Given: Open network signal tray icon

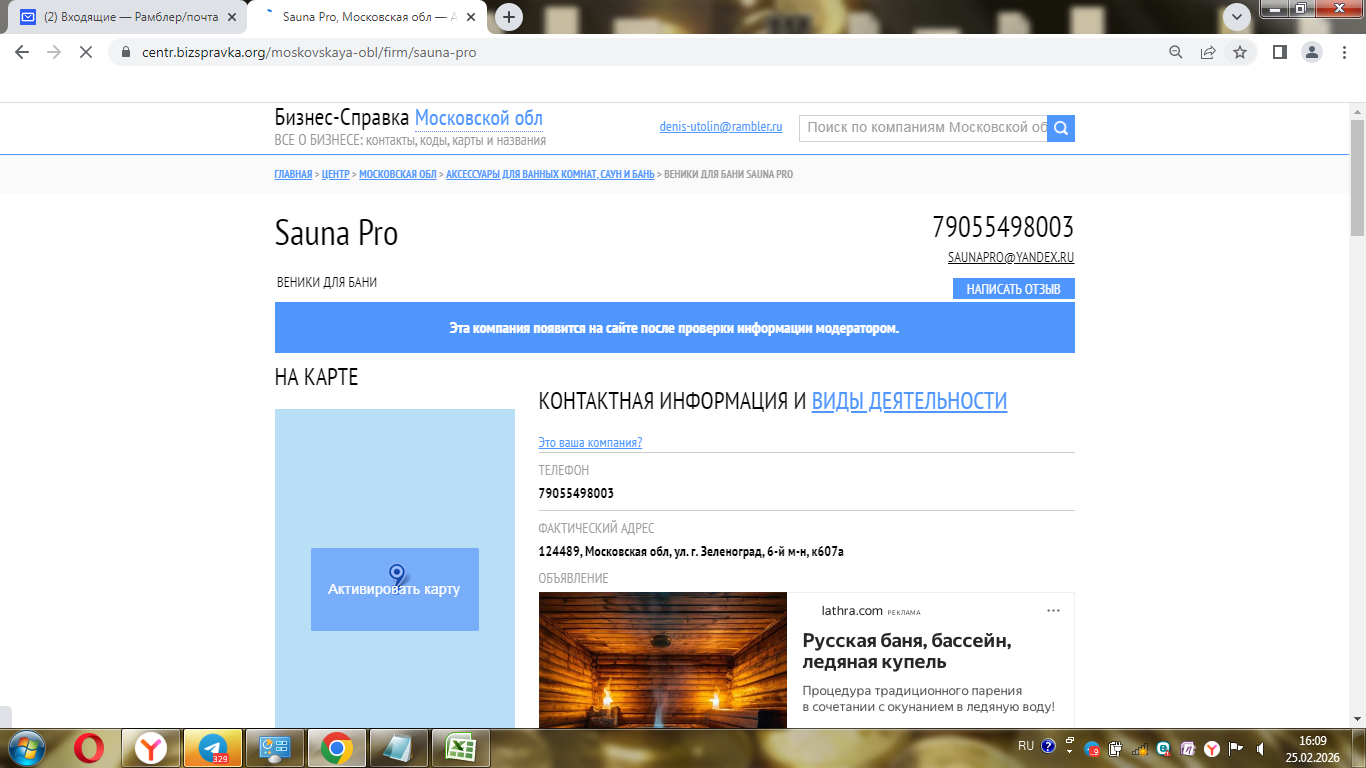Looking at the screenshot, I should [1140, 748].
